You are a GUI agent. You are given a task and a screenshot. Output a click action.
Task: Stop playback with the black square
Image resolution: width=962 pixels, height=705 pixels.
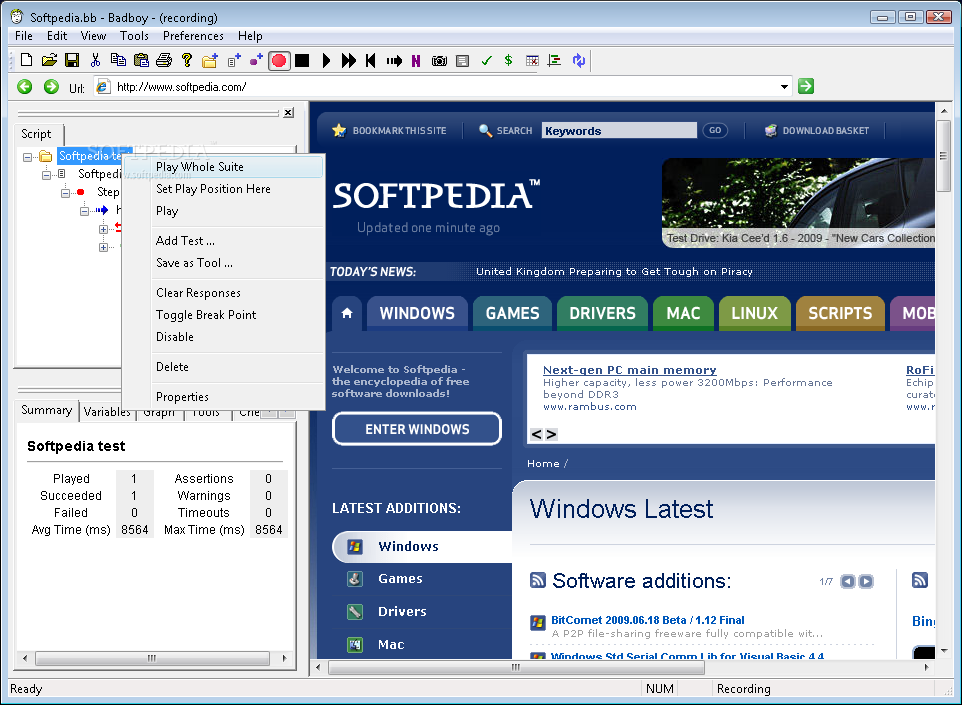pyautogui.click(x=302, y=60)
